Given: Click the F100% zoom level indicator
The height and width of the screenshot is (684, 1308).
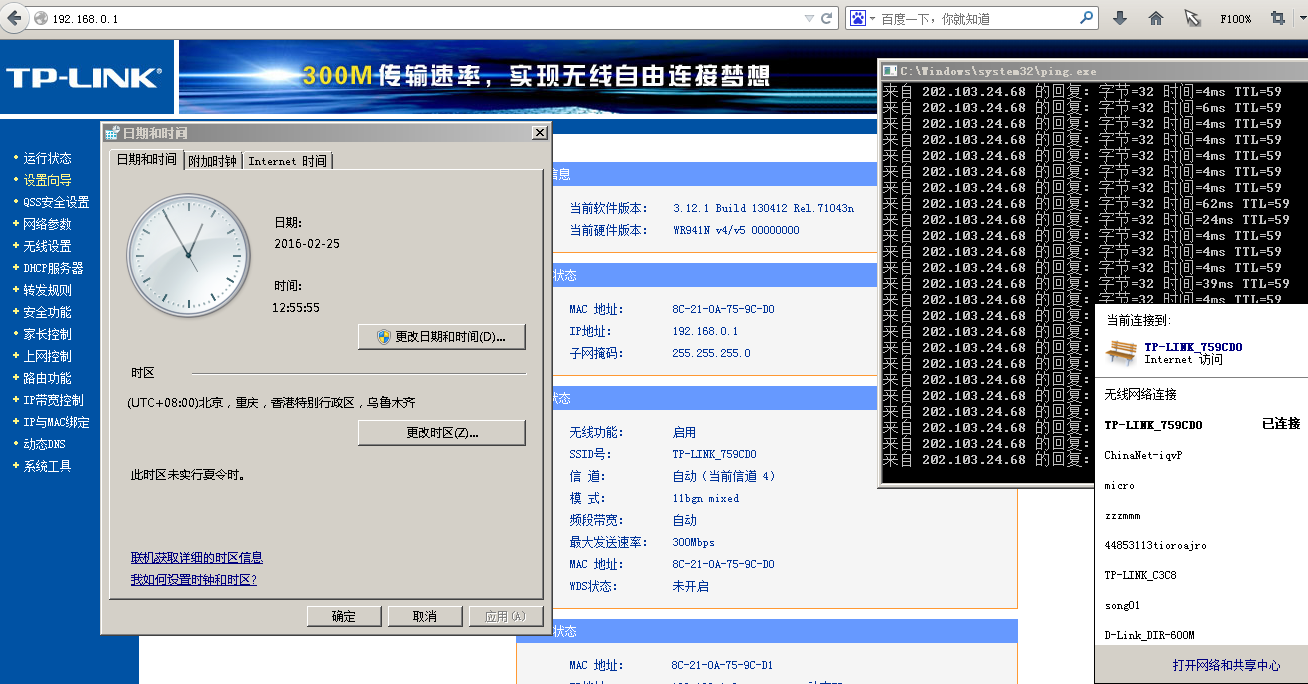Looking at the screenshot, I should [1235, 19].
